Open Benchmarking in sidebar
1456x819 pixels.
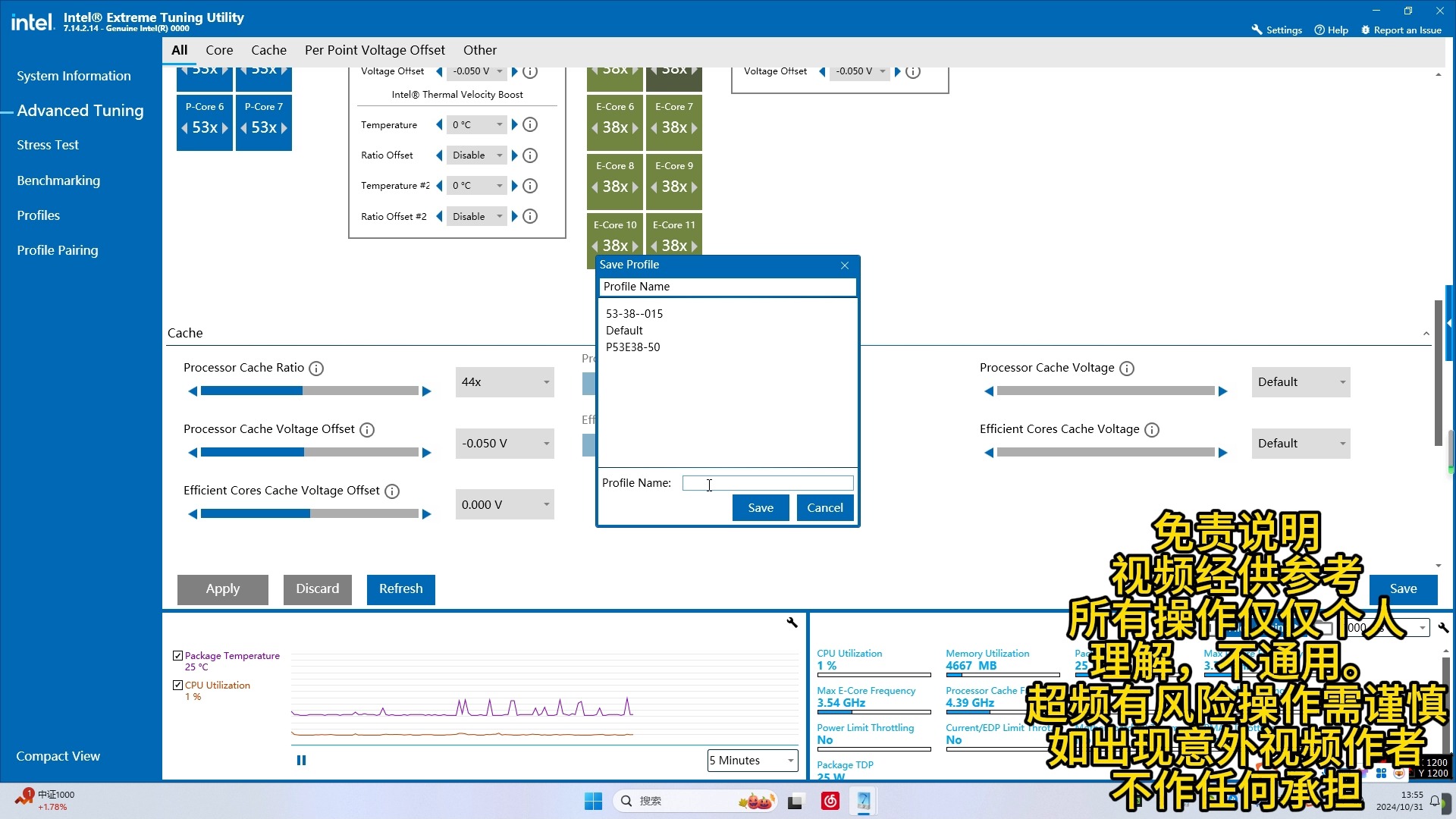coord(58,180)
